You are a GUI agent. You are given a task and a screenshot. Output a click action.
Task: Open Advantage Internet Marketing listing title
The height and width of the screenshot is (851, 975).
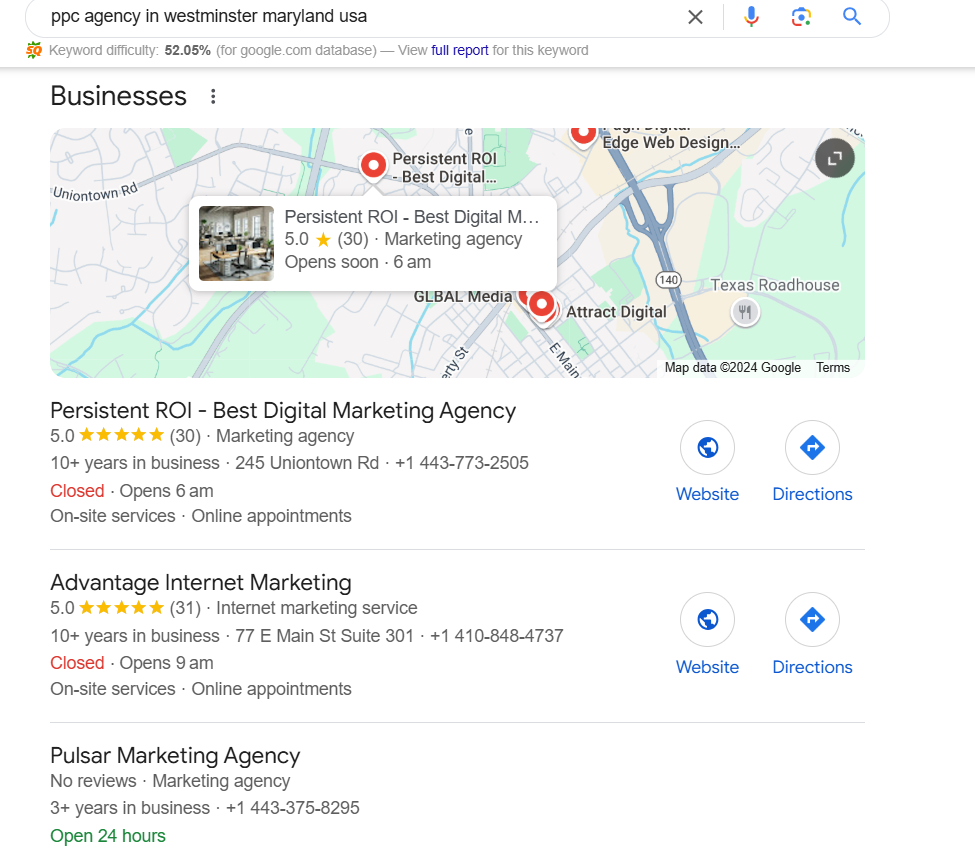coord(201,583)
